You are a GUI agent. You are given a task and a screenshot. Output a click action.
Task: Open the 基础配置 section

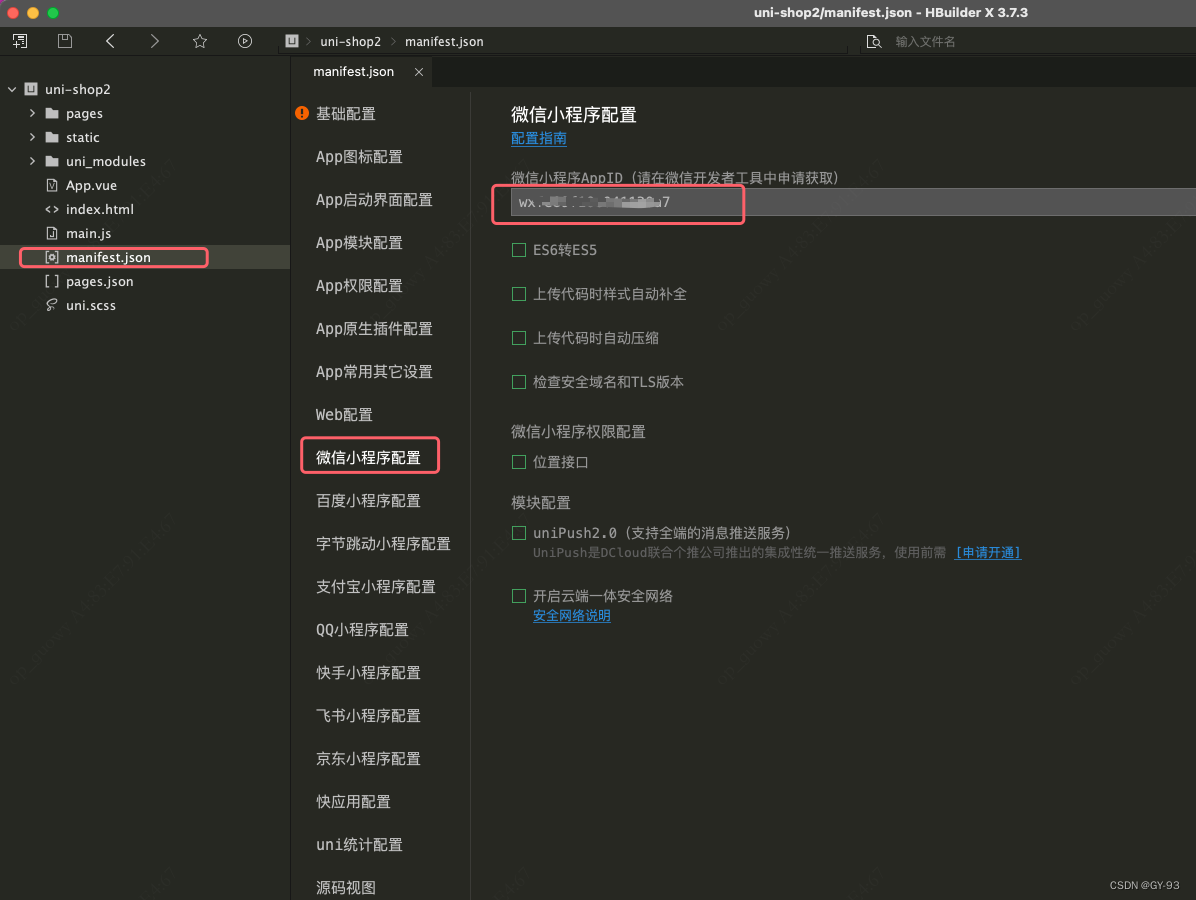click(x=346, y=114)
